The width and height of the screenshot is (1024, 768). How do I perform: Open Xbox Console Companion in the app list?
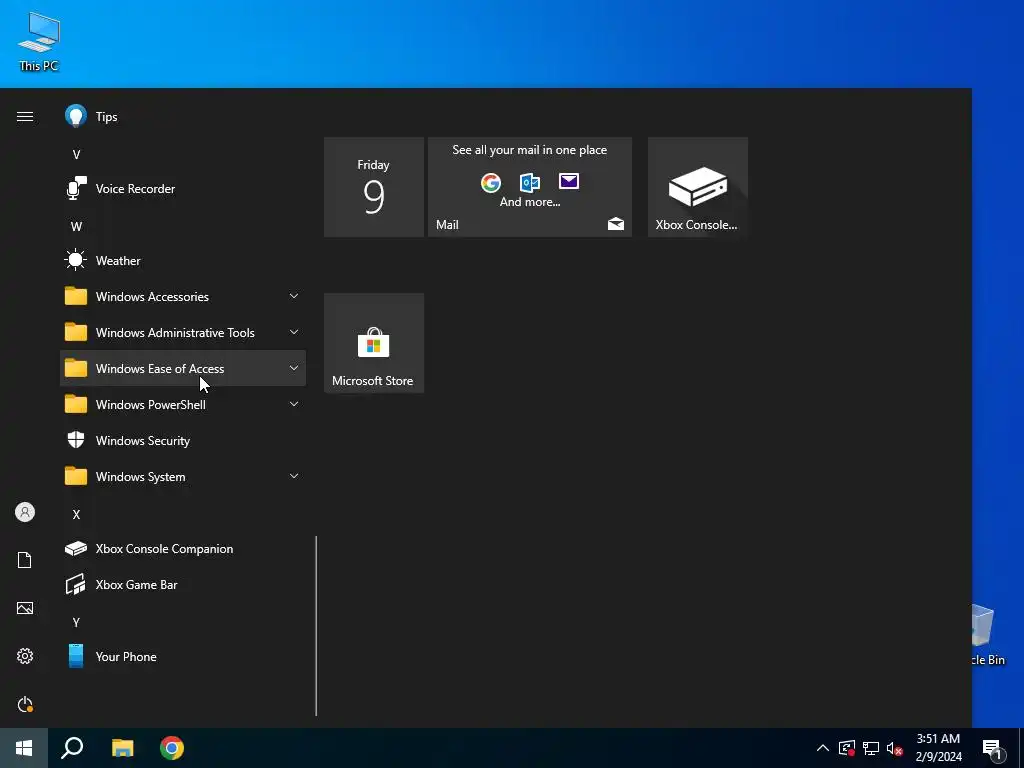coord(183,549)
